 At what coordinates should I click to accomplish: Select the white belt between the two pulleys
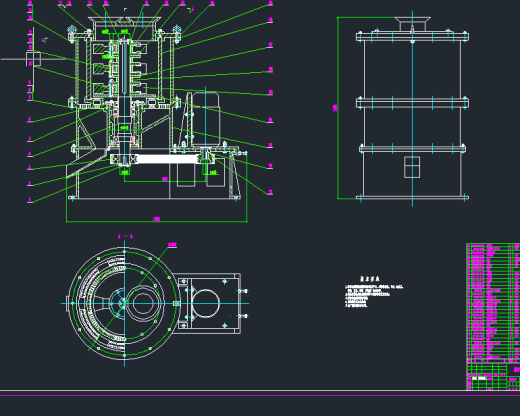pos(167,159)
